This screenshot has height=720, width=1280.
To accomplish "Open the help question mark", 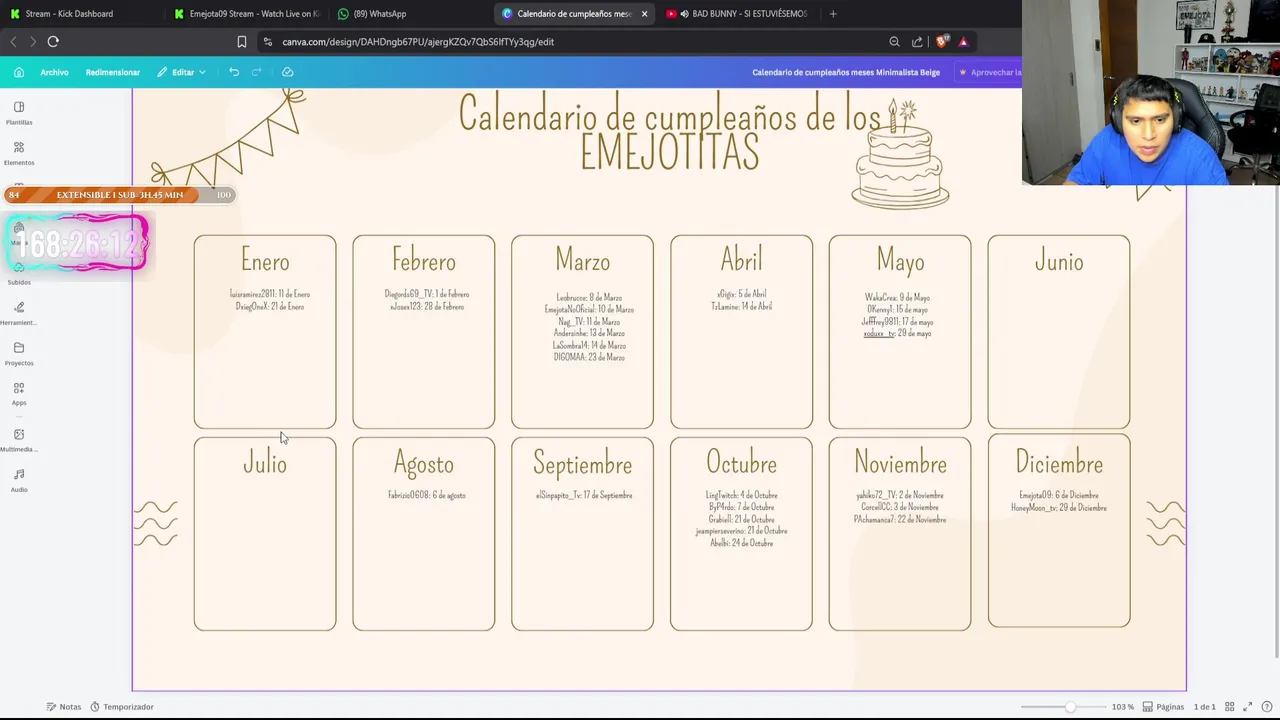I will (1266, 707).
